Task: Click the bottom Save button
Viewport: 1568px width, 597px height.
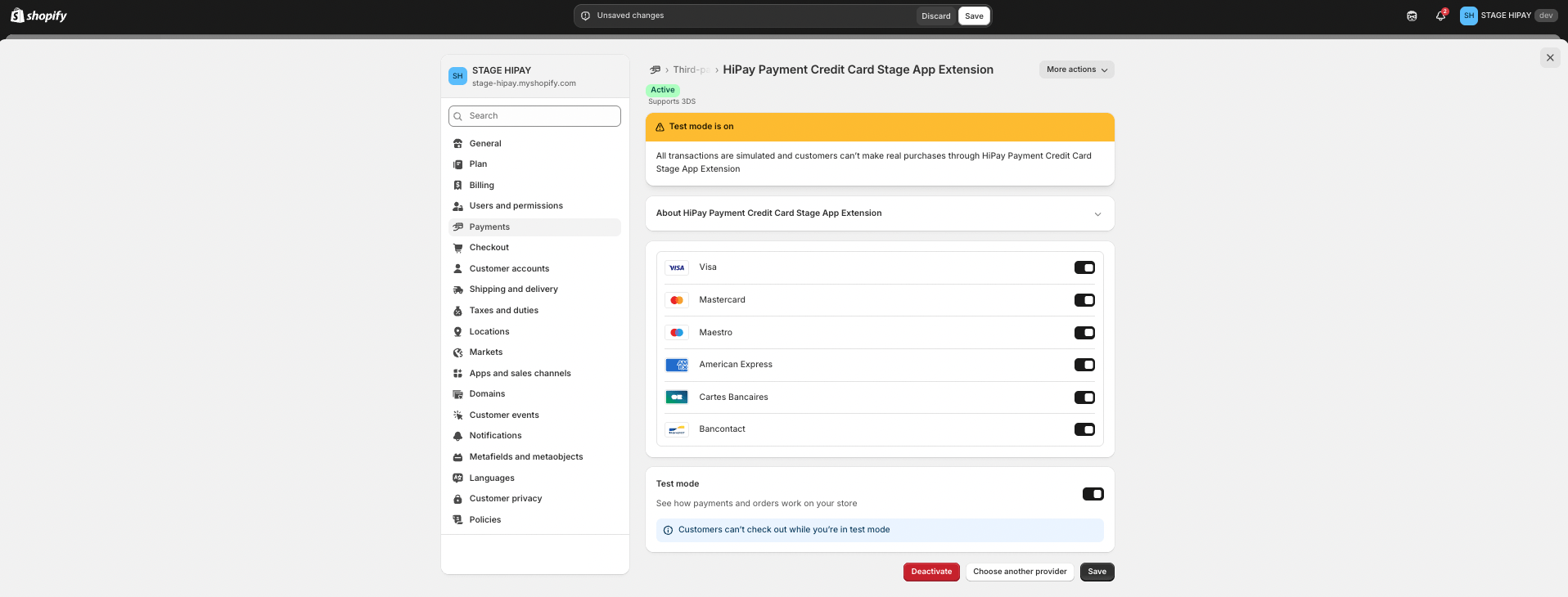Action: pyautogui.click(x=1097, y=572)
